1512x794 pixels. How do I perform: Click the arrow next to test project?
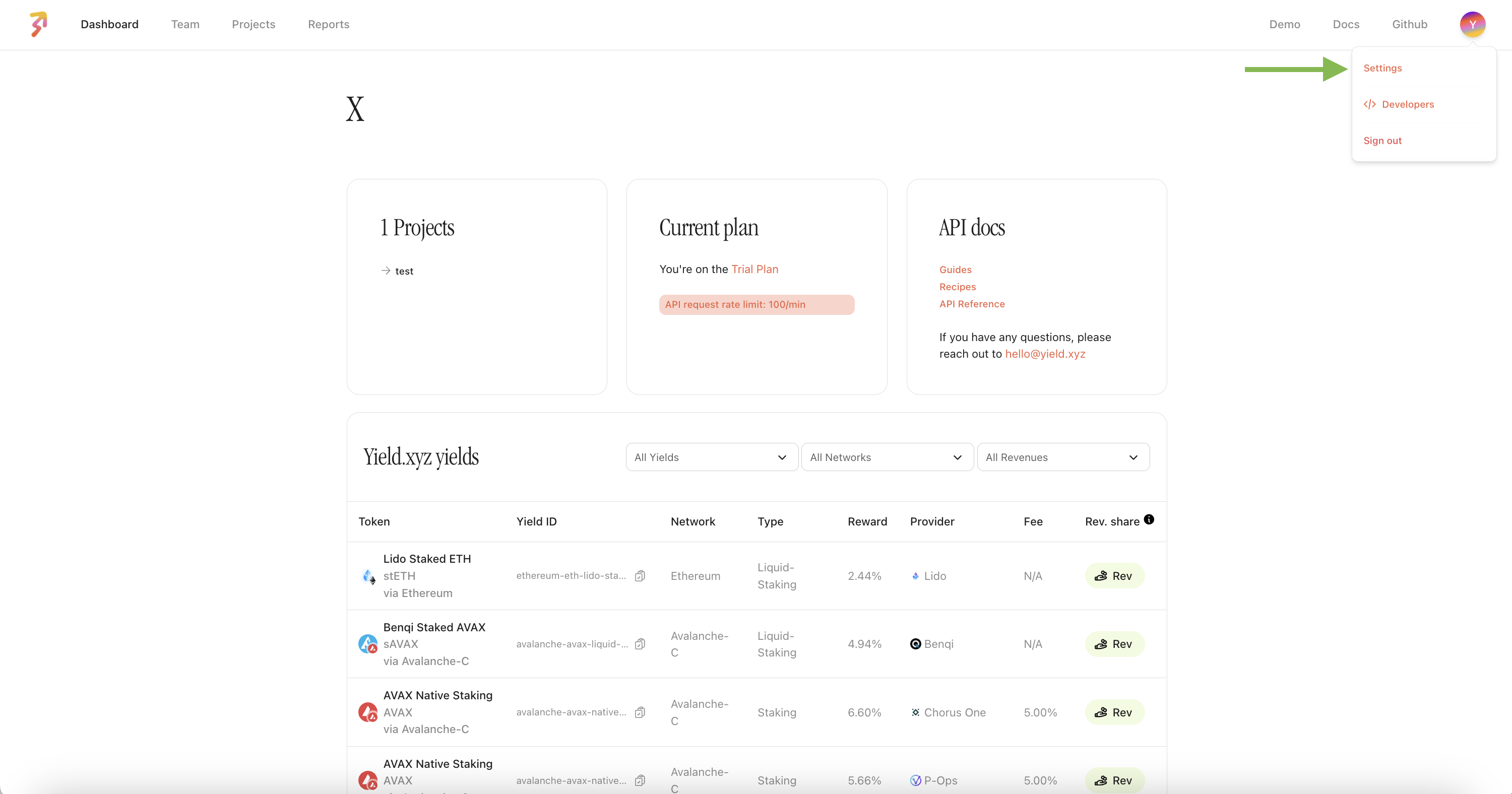coord(386,271)
